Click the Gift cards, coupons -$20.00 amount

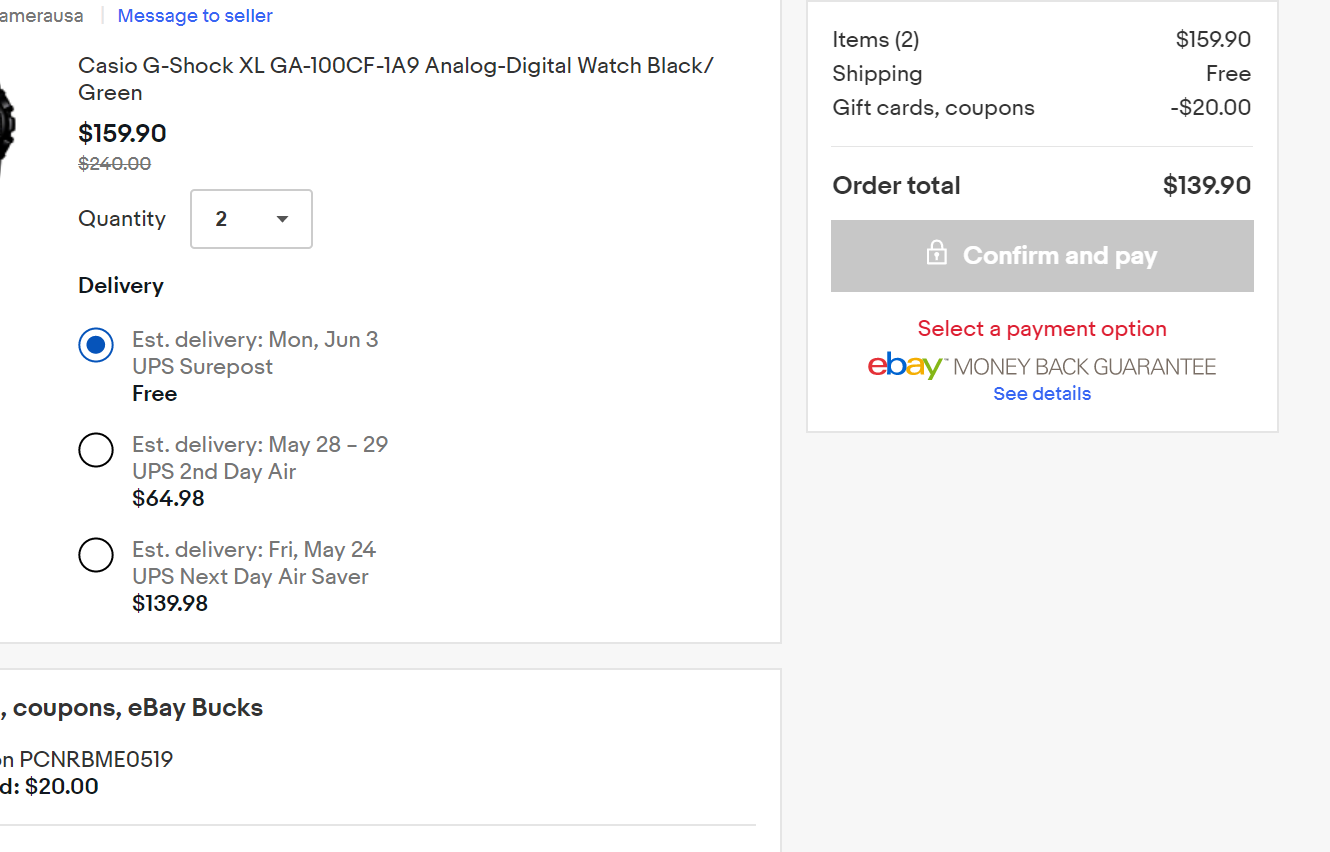(x=1211, y=108)
